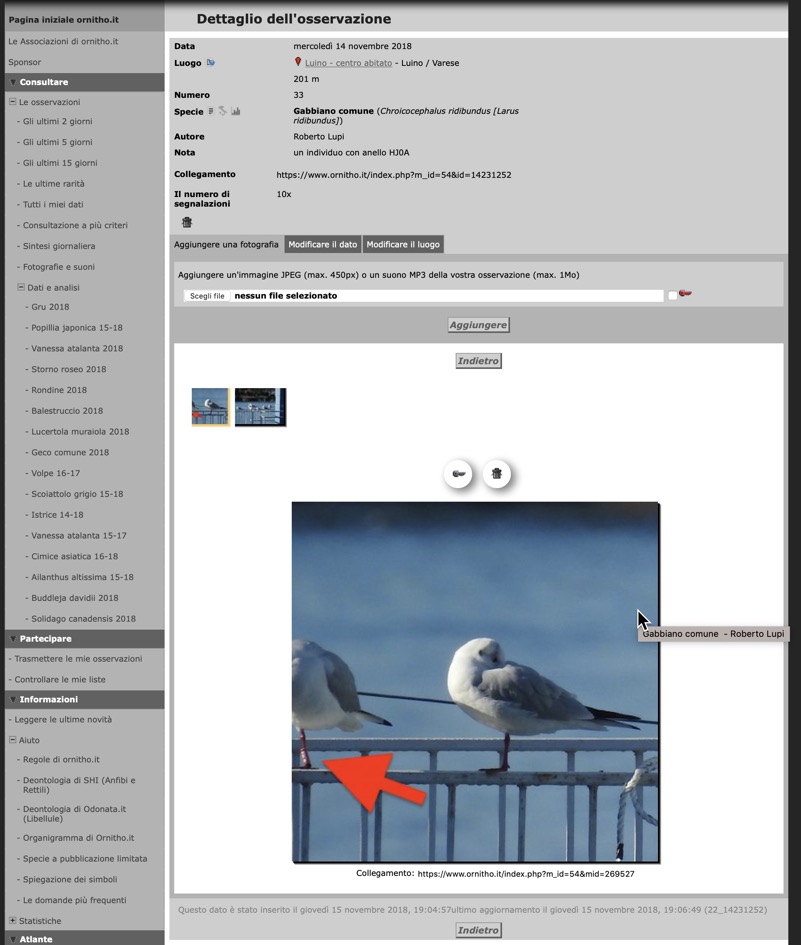
Task: Open the species statistics bar chart icon
Action: [x=236, y=111]
